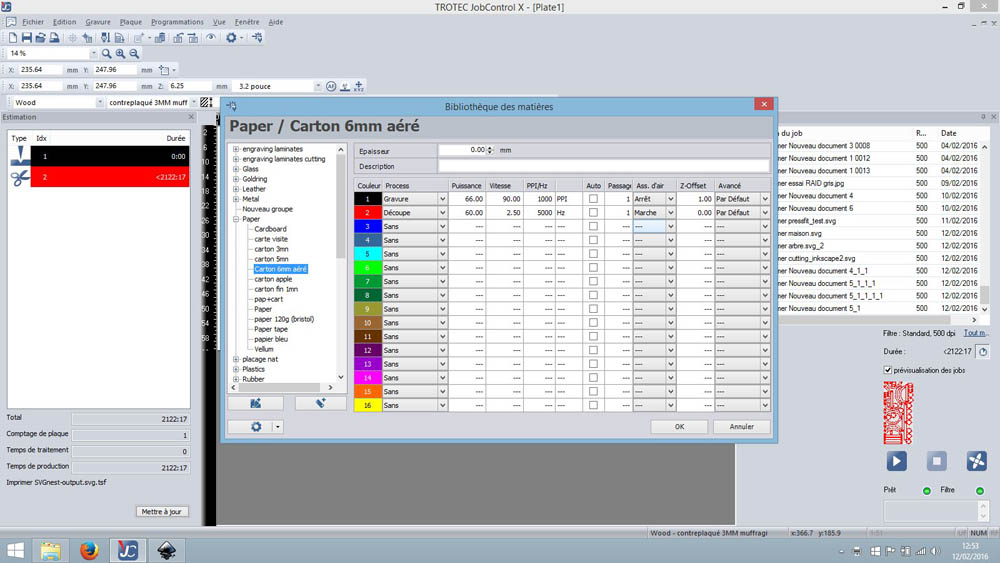Click the magnifier zoom-fit icon
The image size is (1000, 563).
pyautogui.click(x=107, y=54)
